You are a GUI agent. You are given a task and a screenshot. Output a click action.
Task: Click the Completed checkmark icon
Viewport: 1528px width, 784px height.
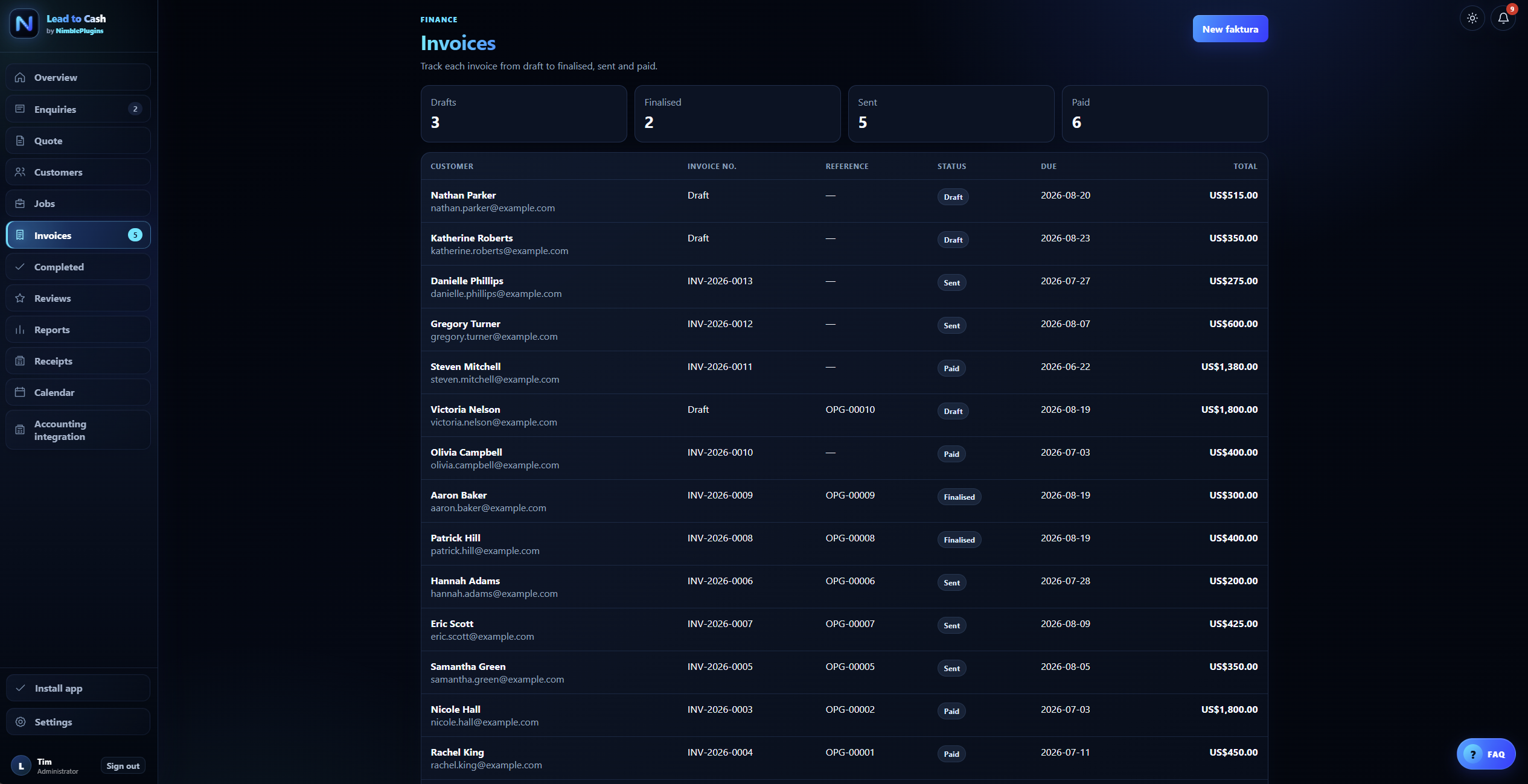point(20,267)
